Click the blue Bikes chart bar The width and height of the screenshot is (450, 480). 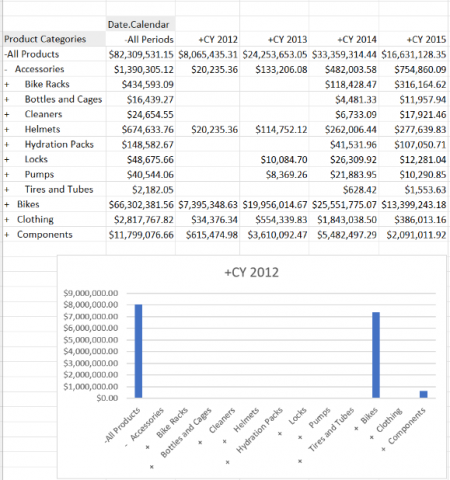[x=376, y=355]
